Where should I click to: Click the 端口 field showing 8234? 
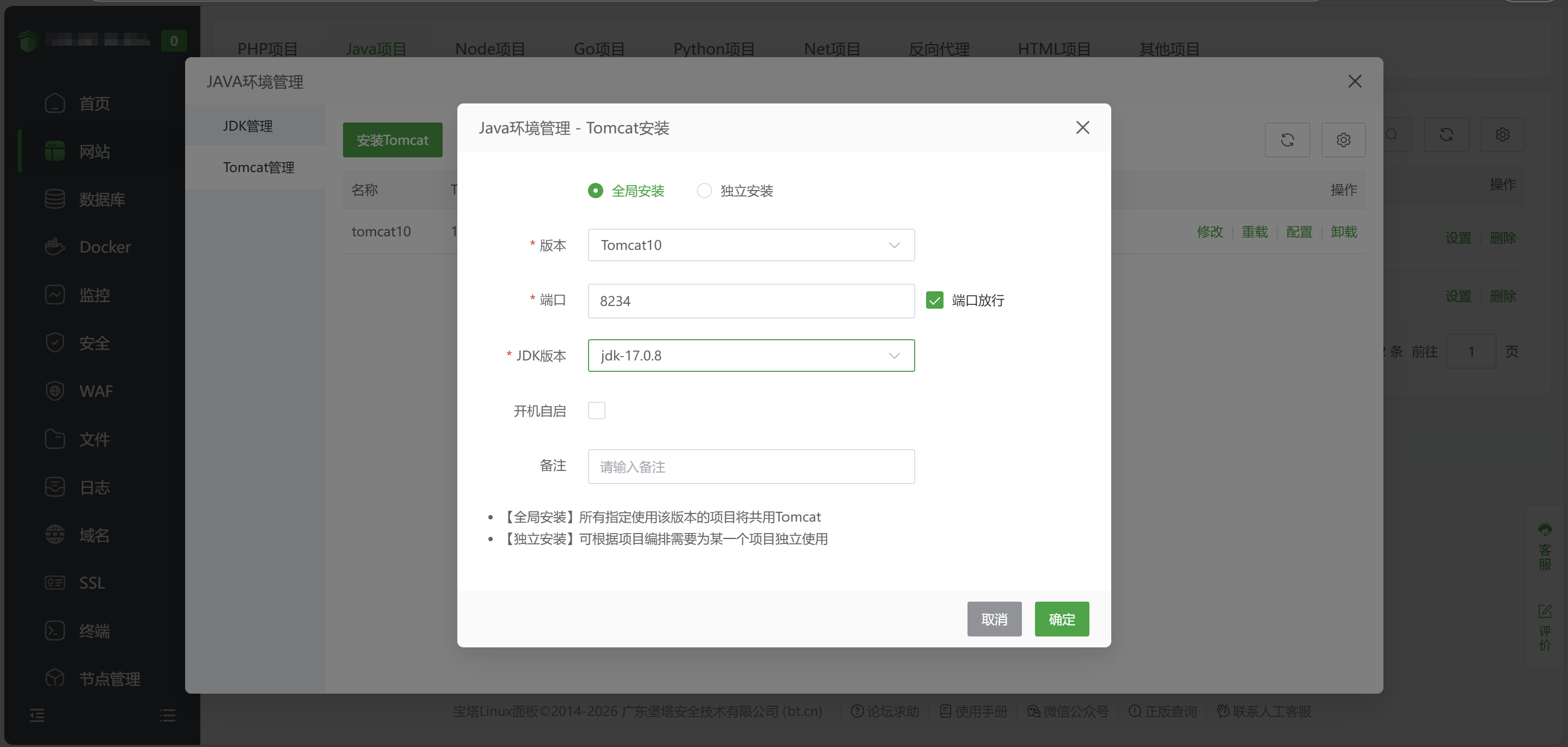pos(751,301)
